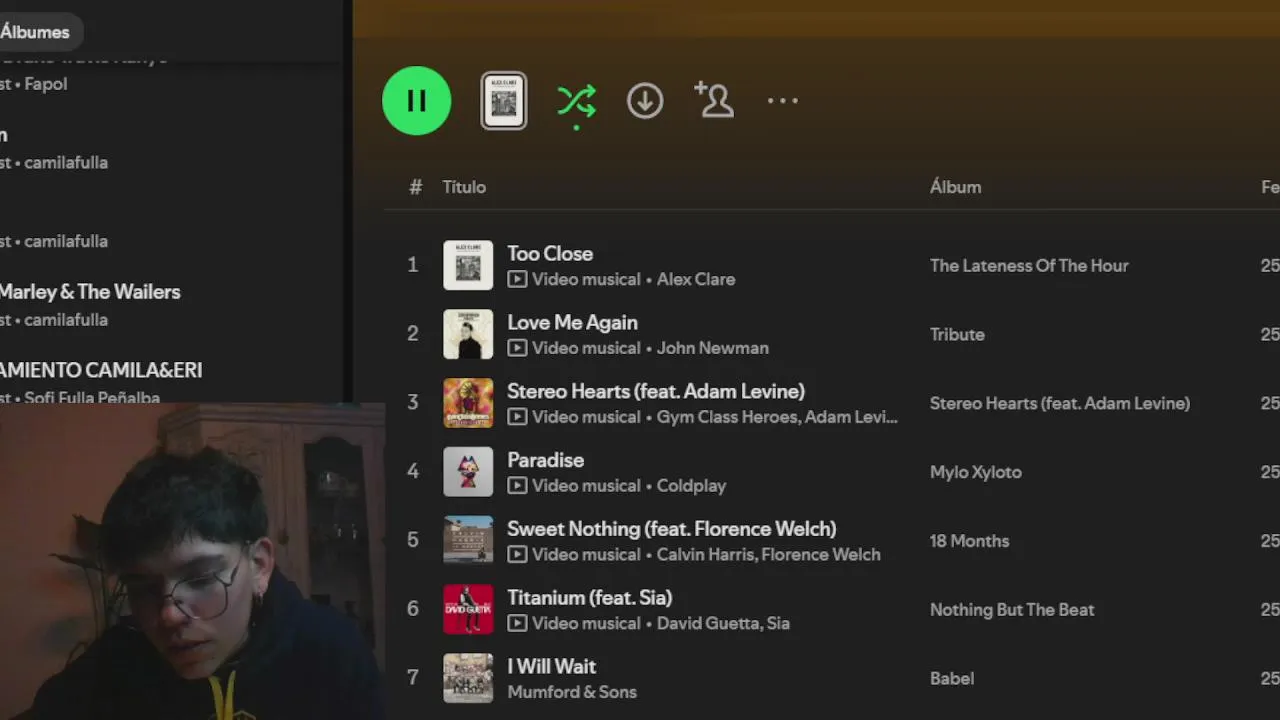Open the 18 Months album link
The image size is (1280, 720).
pyautogui.click(x=969, y=541)
